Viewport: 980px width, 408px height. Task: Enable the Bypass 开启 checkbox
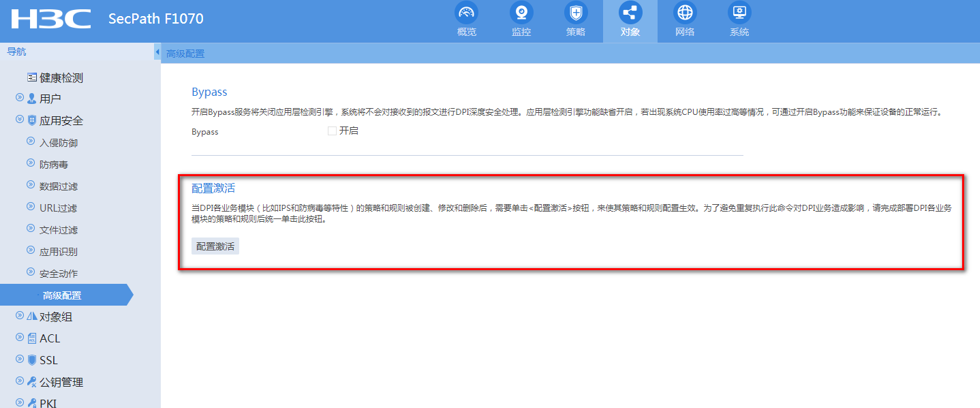point(332,131)
